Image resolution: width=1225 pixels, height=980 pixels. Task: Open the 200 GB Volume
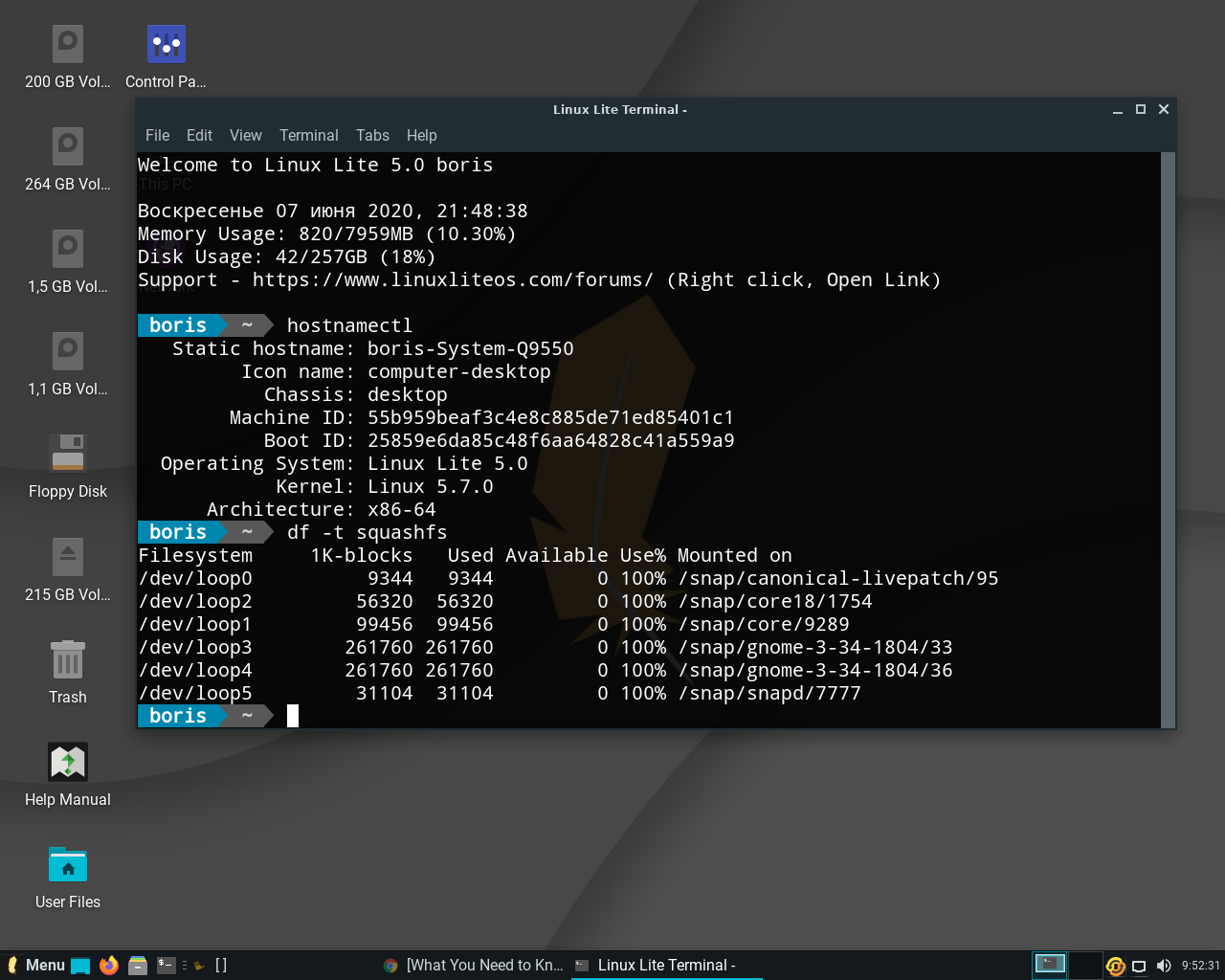(66, 43)
